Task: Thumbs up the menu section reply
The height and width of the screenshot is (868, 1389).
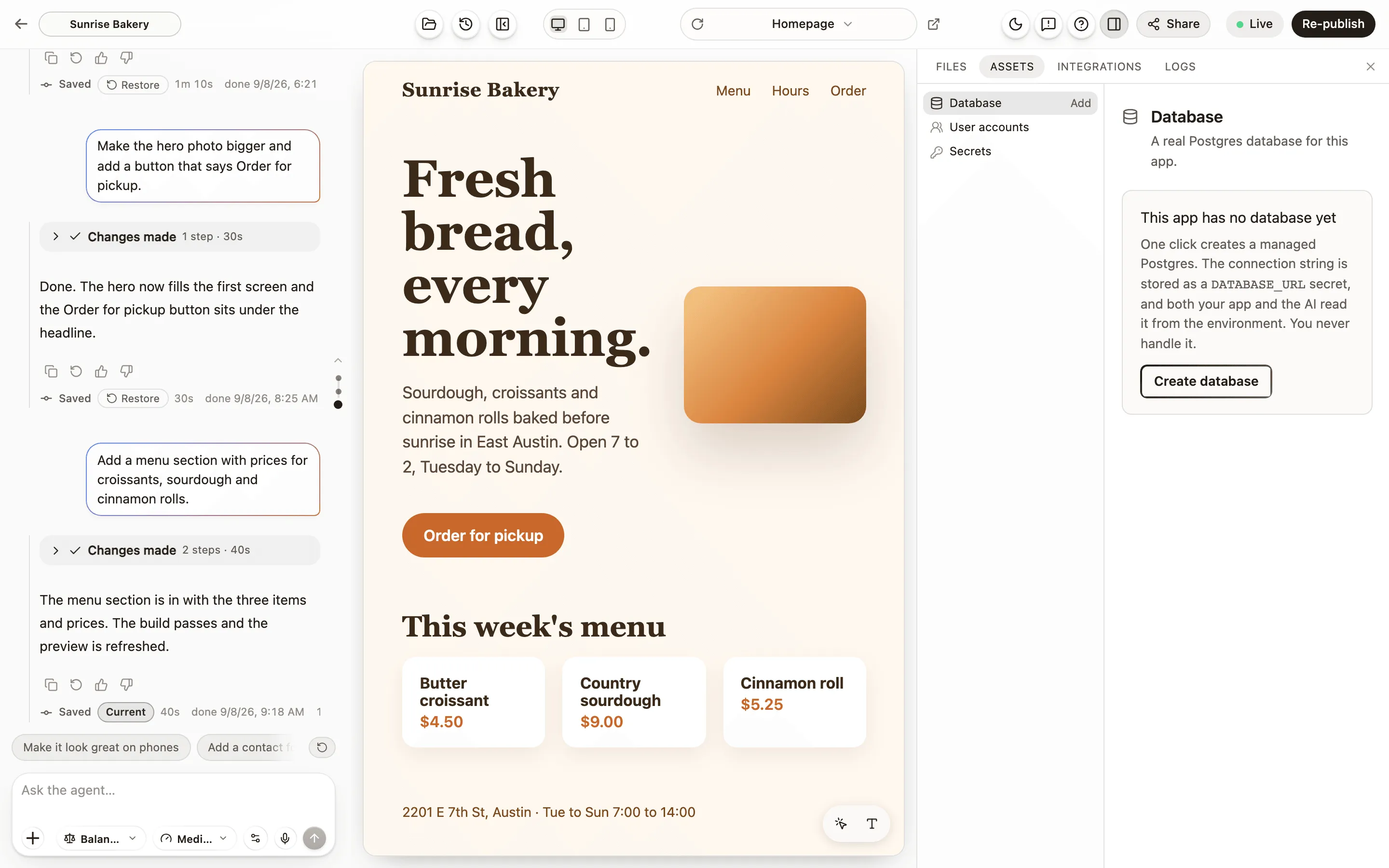Action: 101,685
